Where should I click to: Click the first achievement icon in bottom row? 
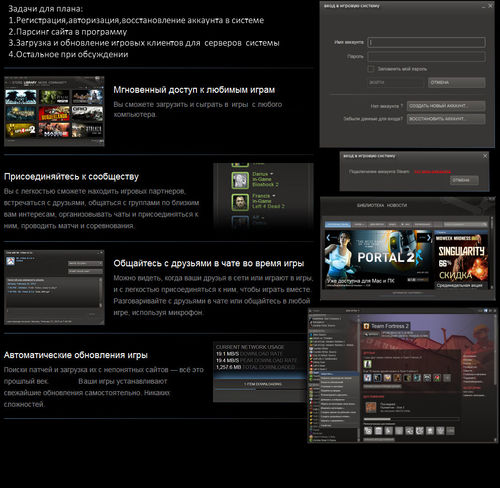(x=368, y=431)
